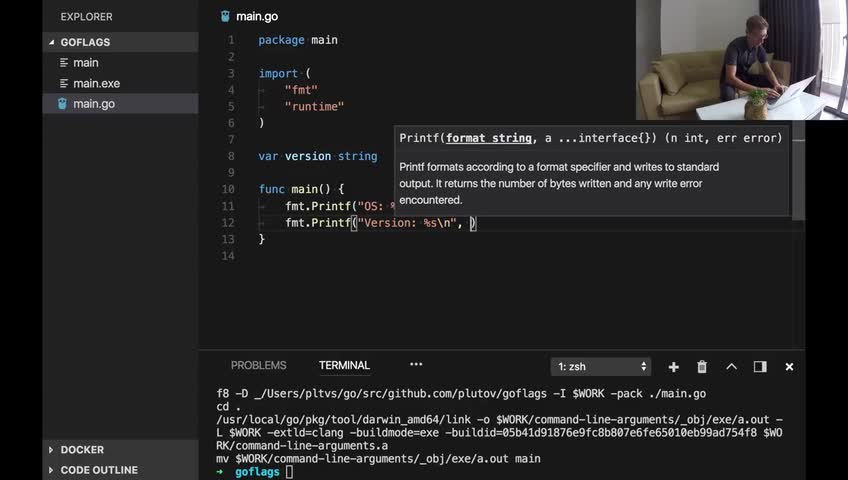The height and width of the screenshot is (480, 848).
Task: Click the EXPLORER sidebar title
Action: 87,17
